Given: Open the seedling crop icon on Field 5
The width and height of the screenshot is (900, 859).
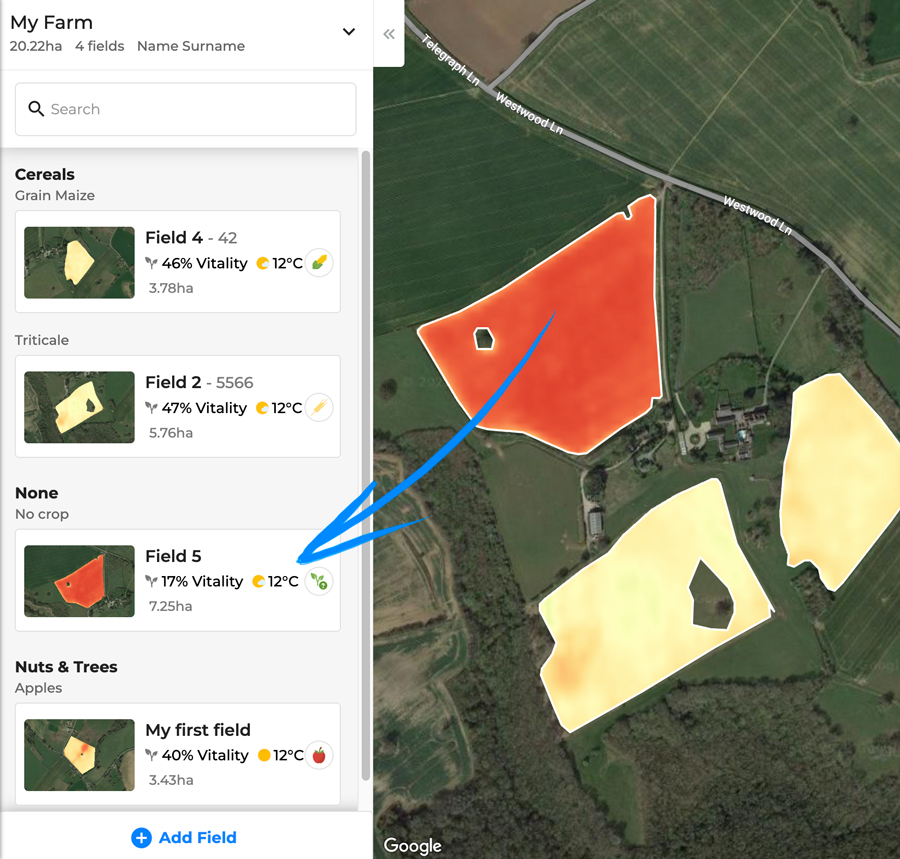Looking at the screenshot, I should click(x=319, y=581).
